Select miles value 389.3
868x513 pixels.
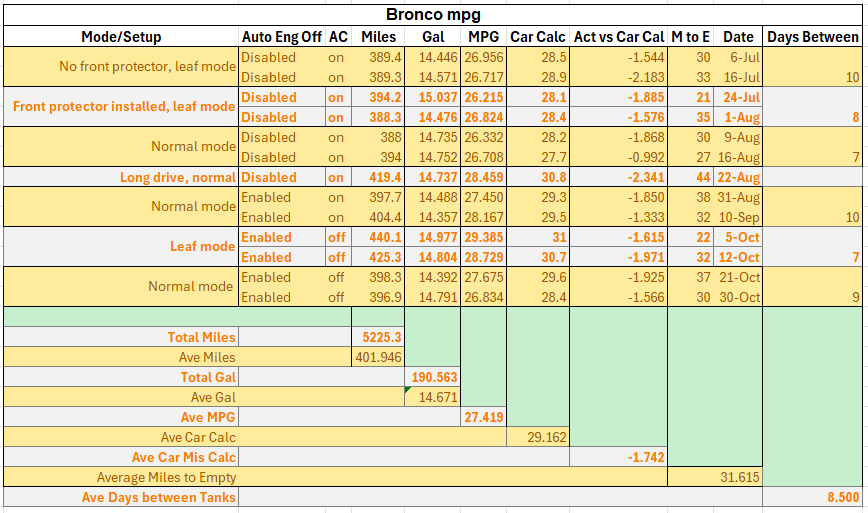point(378,77)
